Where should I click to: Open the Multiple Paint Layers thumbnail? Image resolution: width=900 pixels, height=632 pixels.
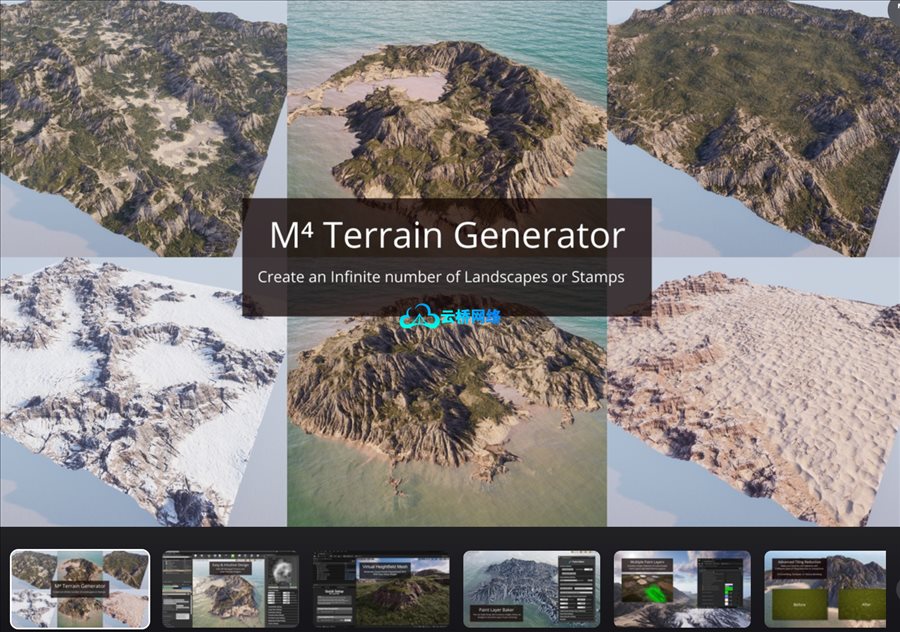tap(682, 589)
